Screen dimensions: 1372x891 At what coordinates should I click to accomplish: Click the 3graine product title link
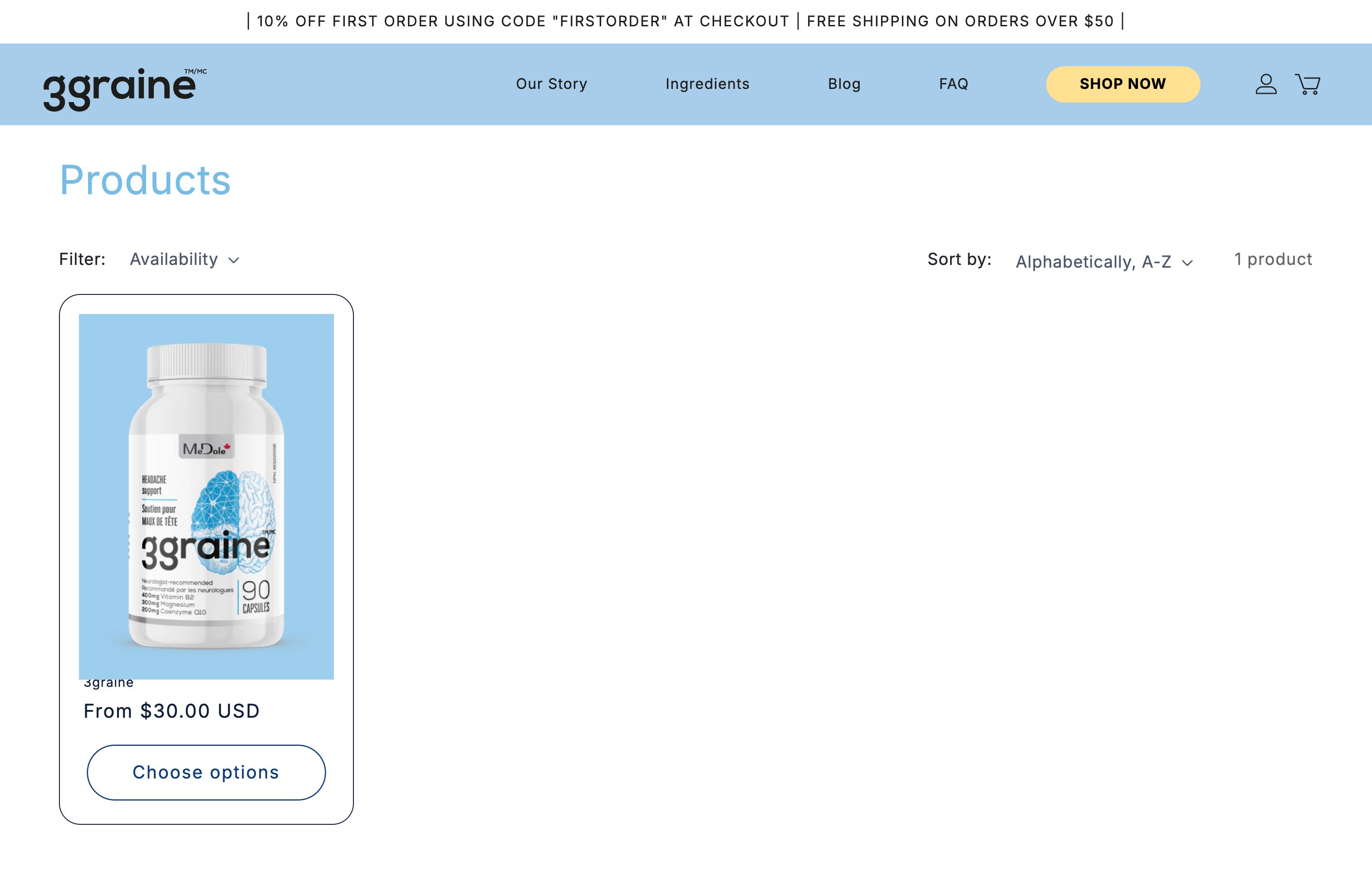pyautogui.click(x=108, y=682)
